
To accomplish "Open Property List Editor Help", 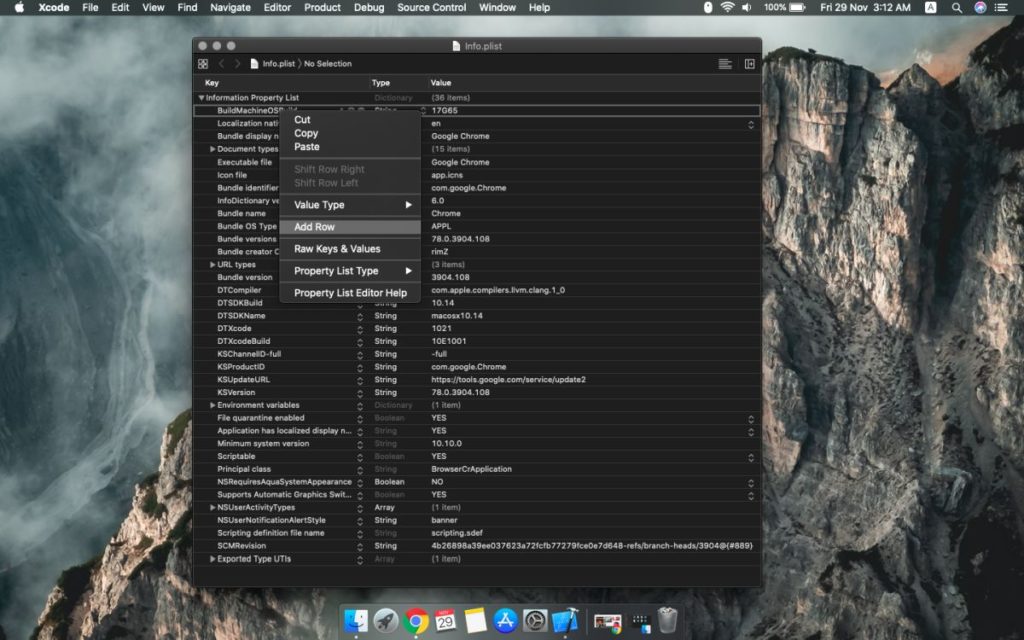I will pyautogui.click(x=350, y=292).
